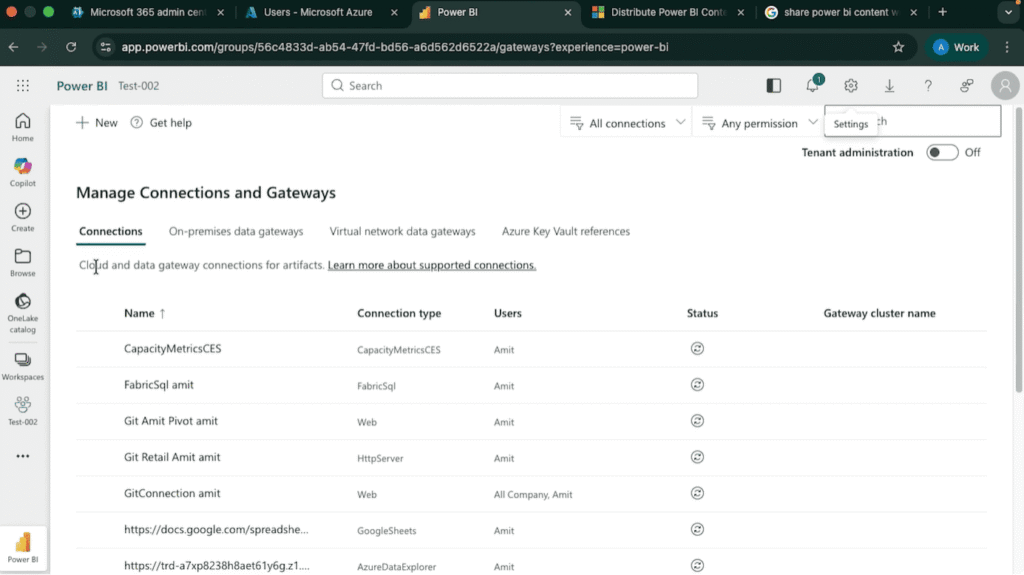Select Git Amit Pivot amit connection
This screenshot has width=1024, height=575.
(x=170, y=421)
